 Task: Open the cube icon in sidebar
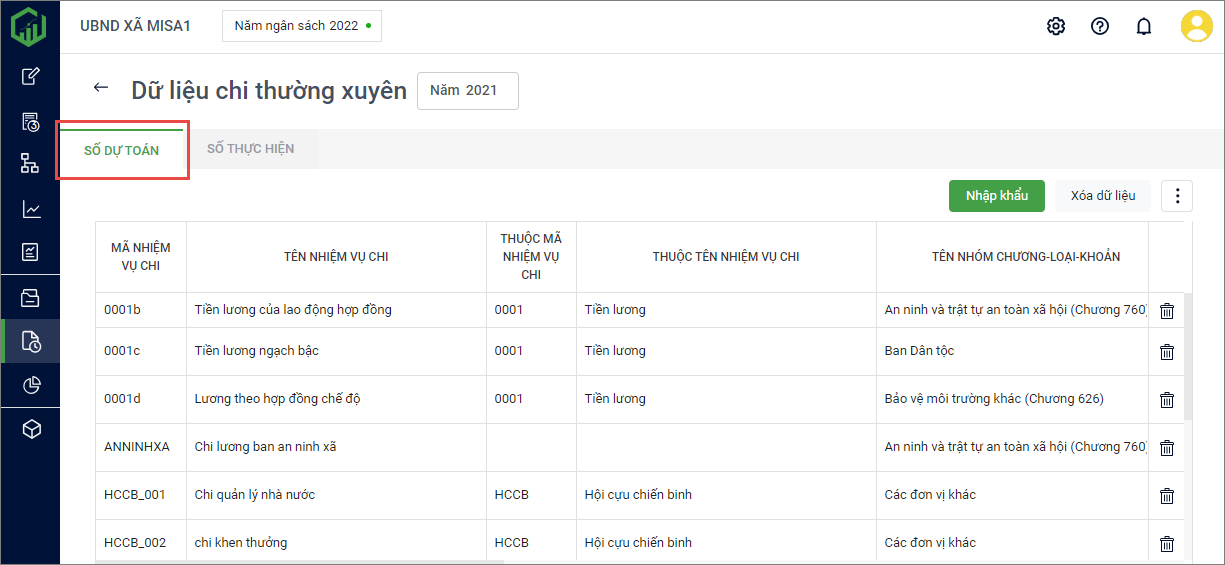31,429
